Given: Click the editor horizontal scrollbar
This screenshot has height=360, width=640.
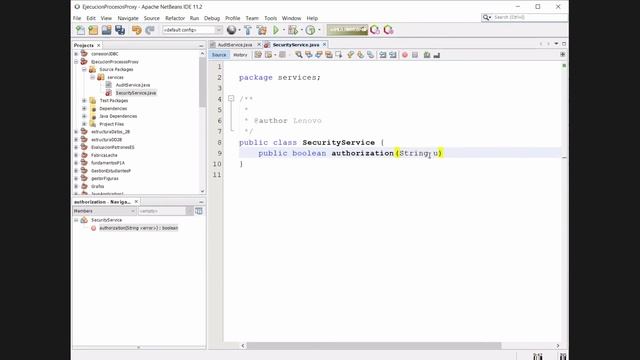Looking at the screenshot, I should pyautogui.click(x=373, y=346).
